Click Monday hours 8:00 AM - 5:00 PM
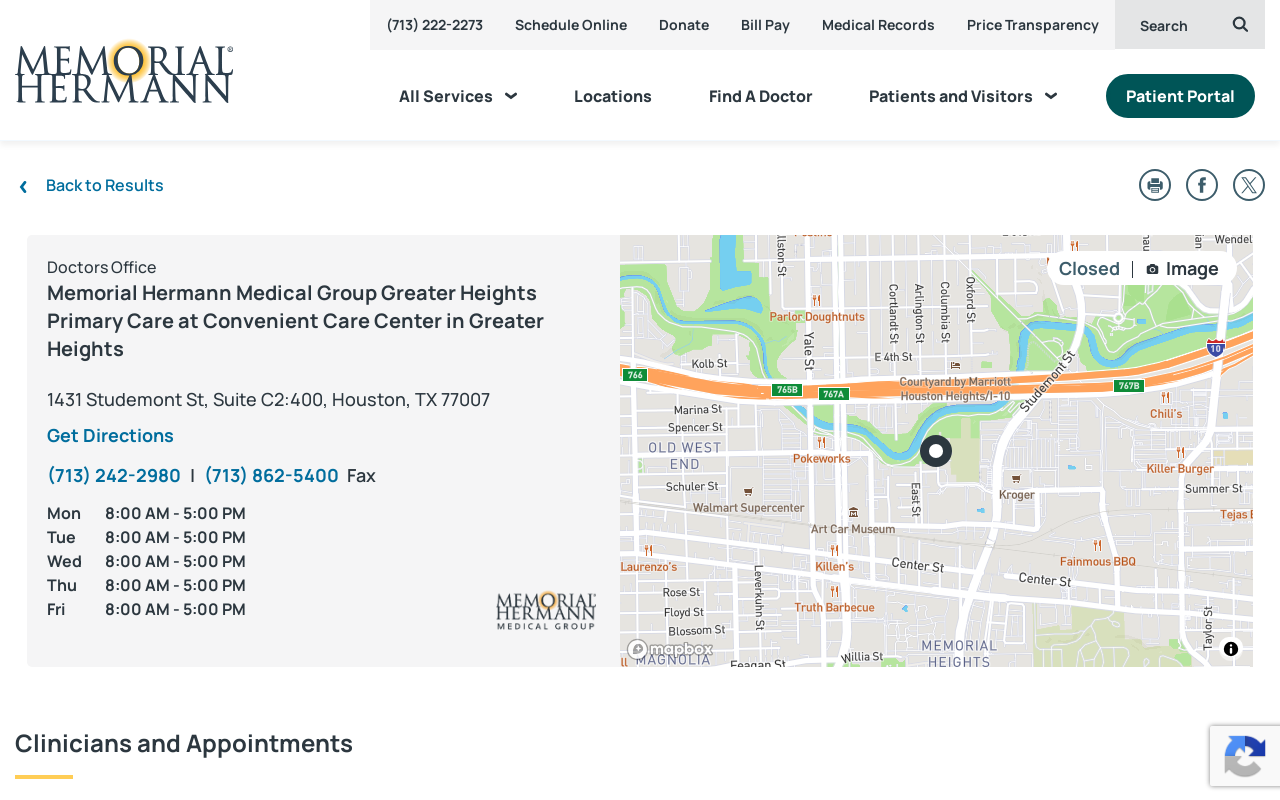The width and height of the screenshot is (1280, 800). coord(175,514)
